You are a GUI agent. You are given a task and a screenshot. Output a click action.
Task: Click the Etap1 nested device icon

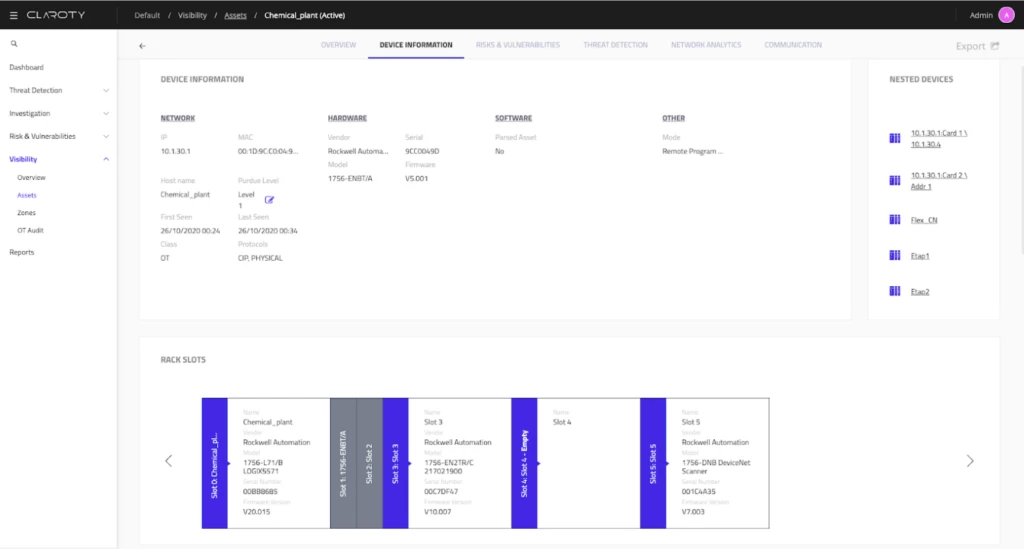point(895,256)
